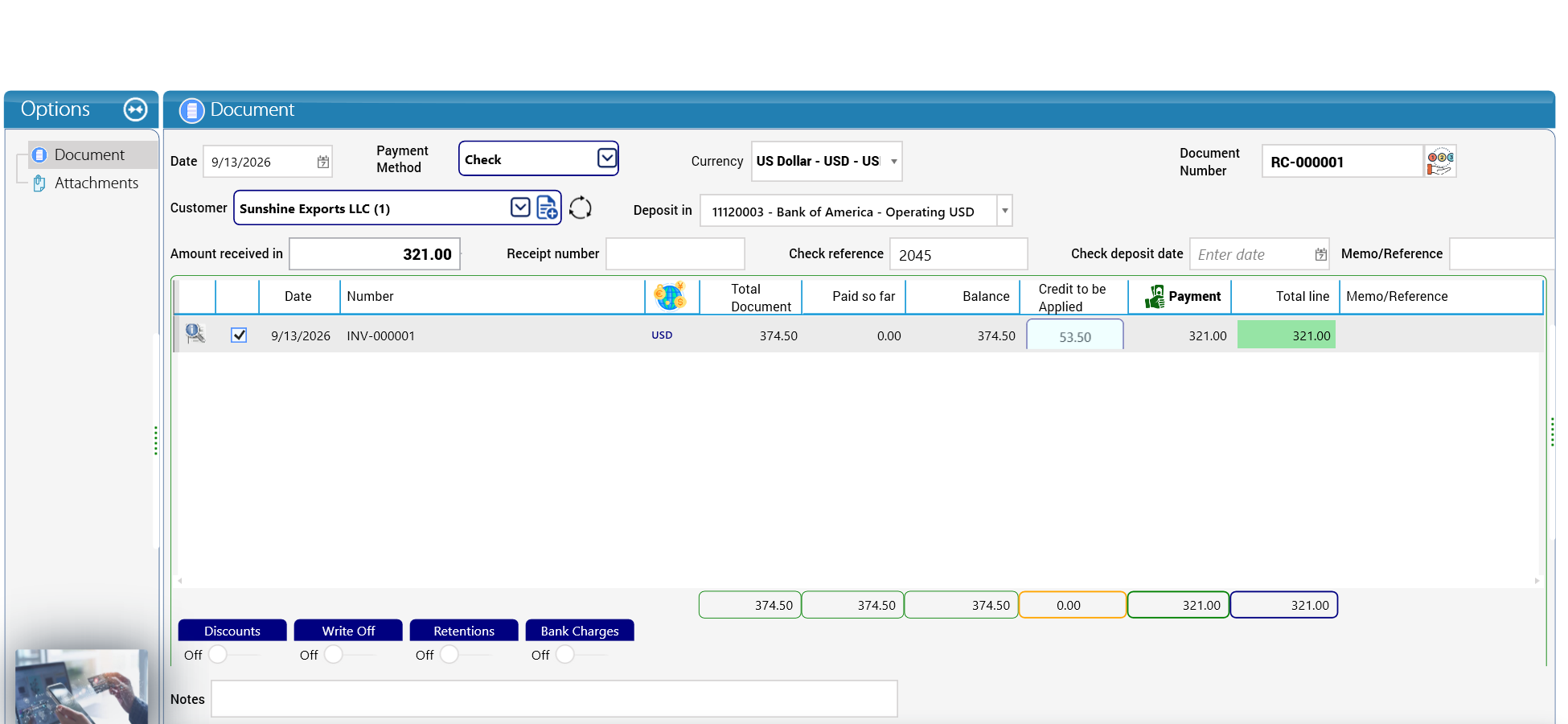1568x724 pixels.
Task: Toggle the Discounts switch on
Action: [x=218, y=654]
